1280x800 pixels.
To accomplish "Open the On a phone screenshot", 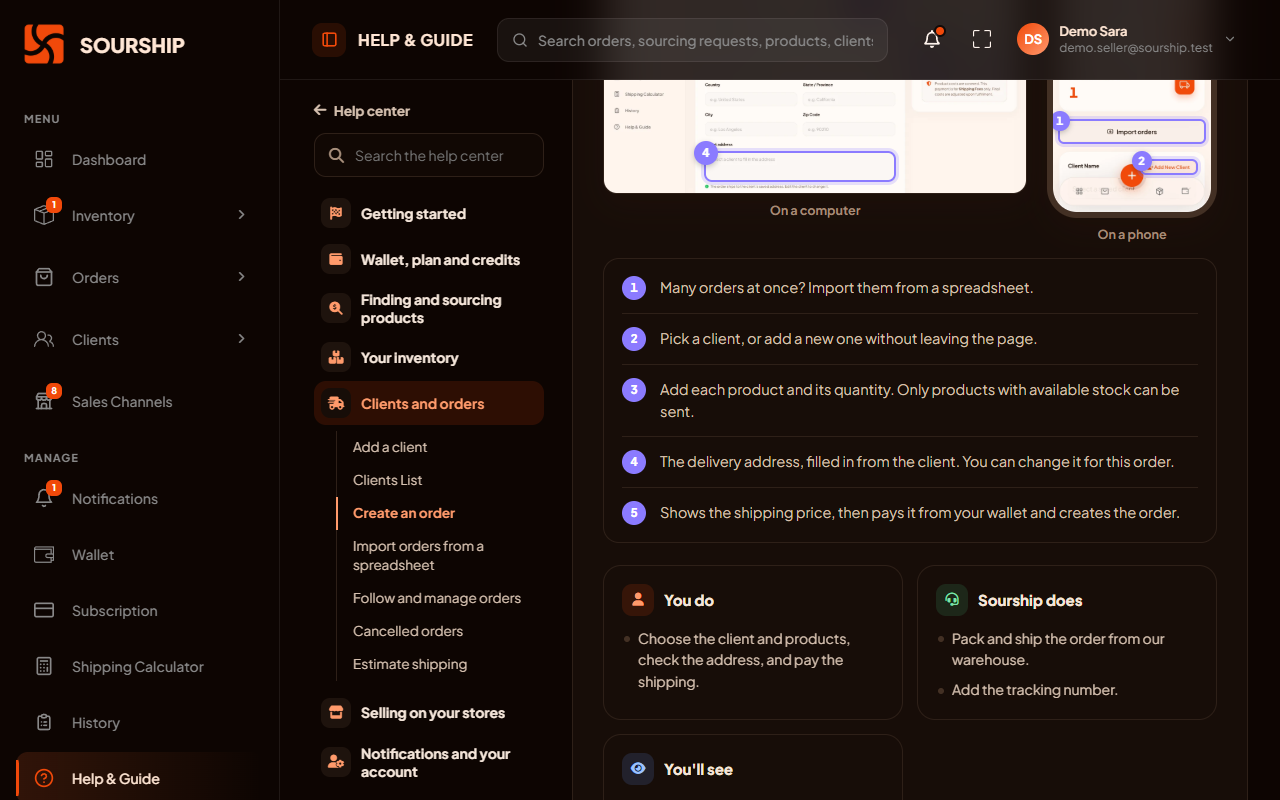I will pos(1132,148).
